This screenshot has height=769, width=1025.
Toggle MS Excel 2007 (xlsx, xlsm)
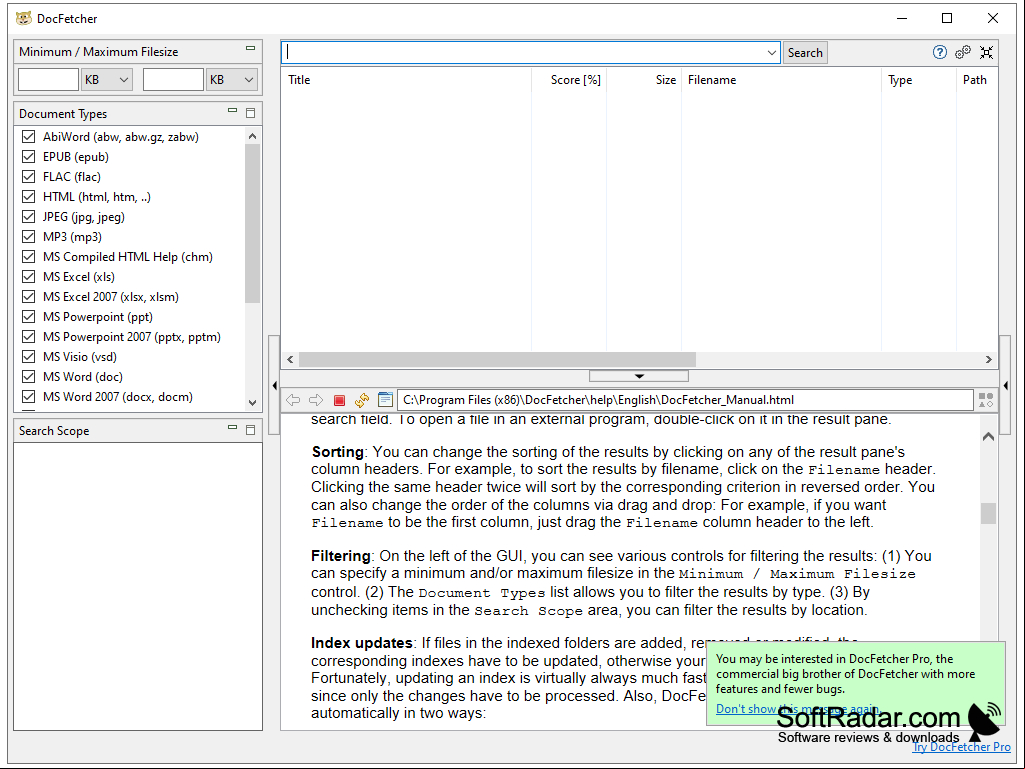pos(28,297)
